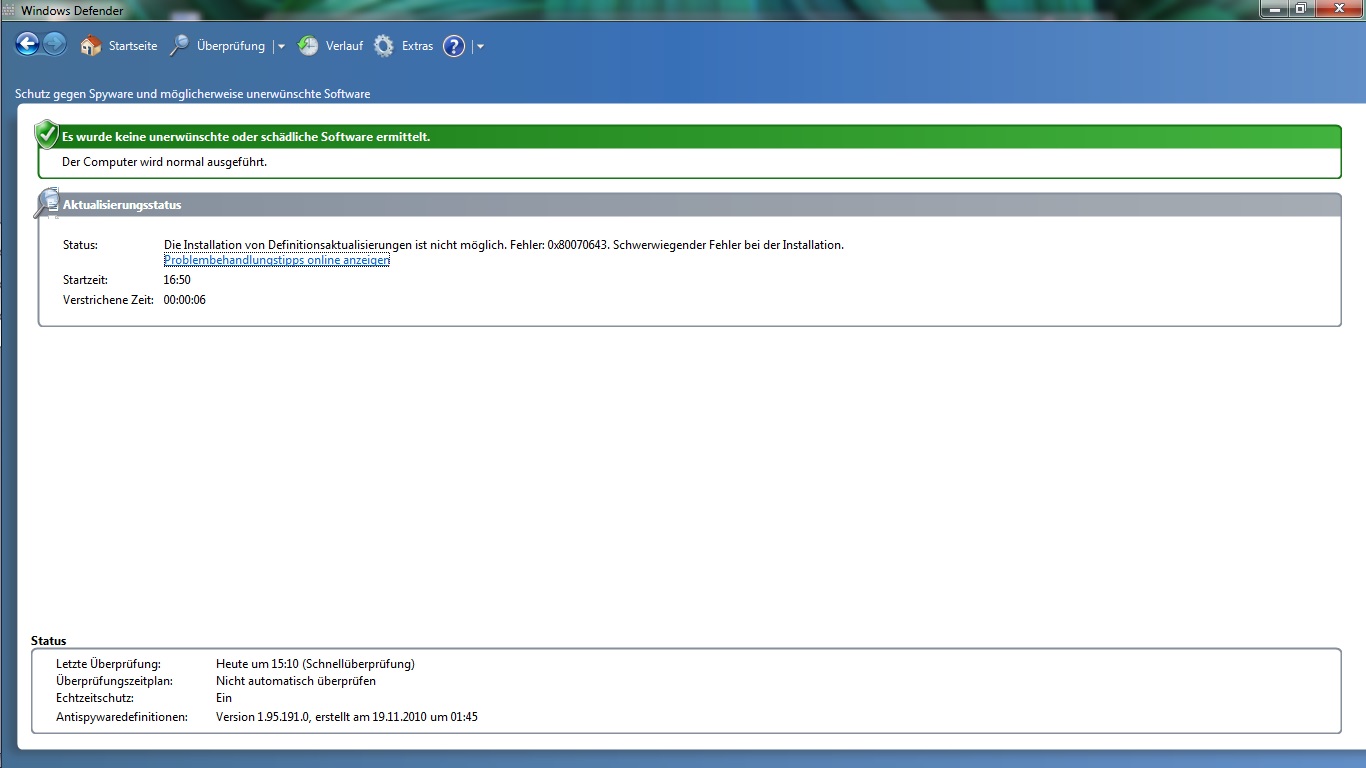This screenshot has height=768, width=1366.
Task: Restore down the Windows Defender window
Action: pyautogui.click(x=1301, y=9)
